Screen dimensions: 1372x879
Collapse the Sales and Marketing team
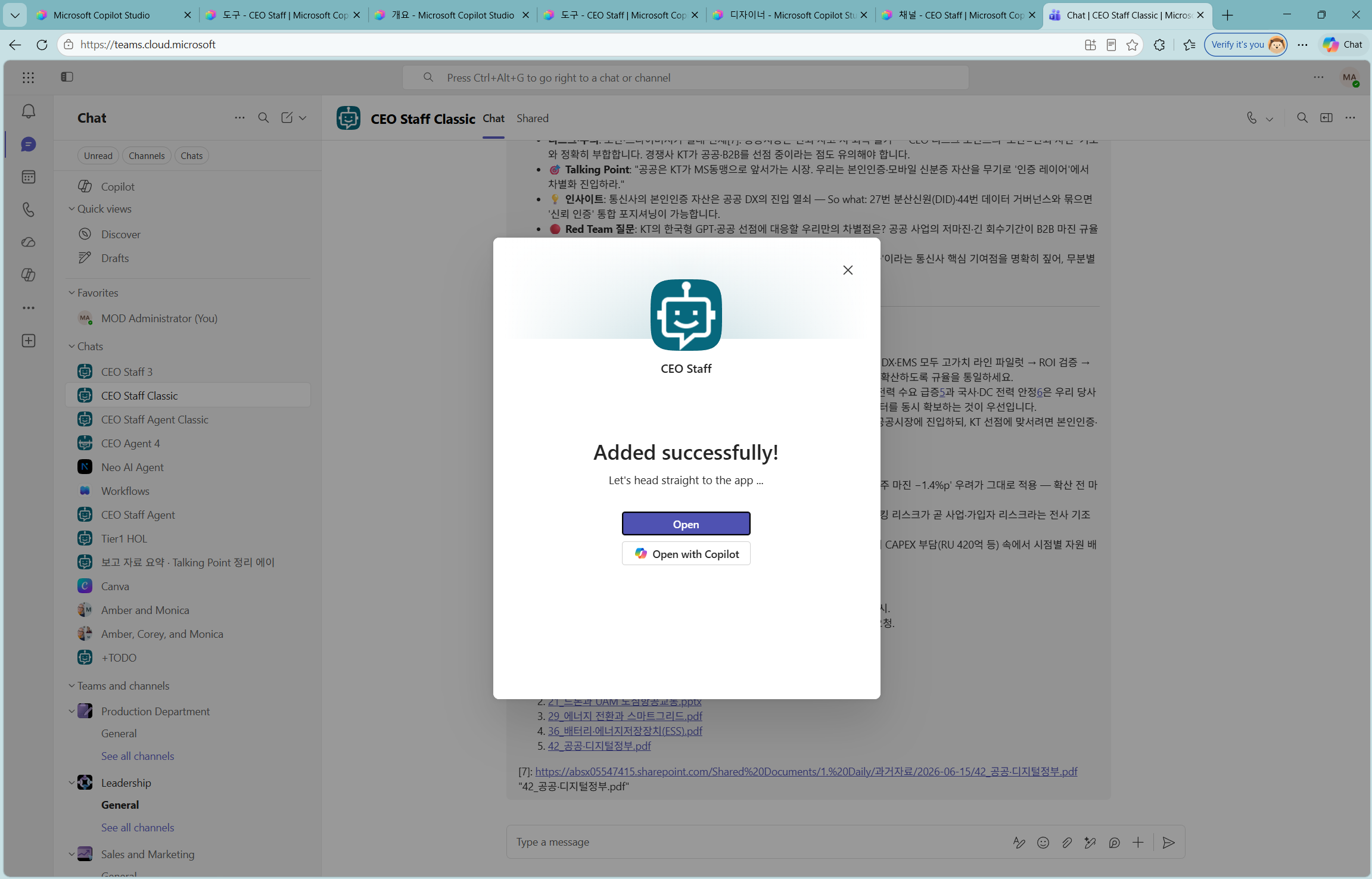(71, 854)
